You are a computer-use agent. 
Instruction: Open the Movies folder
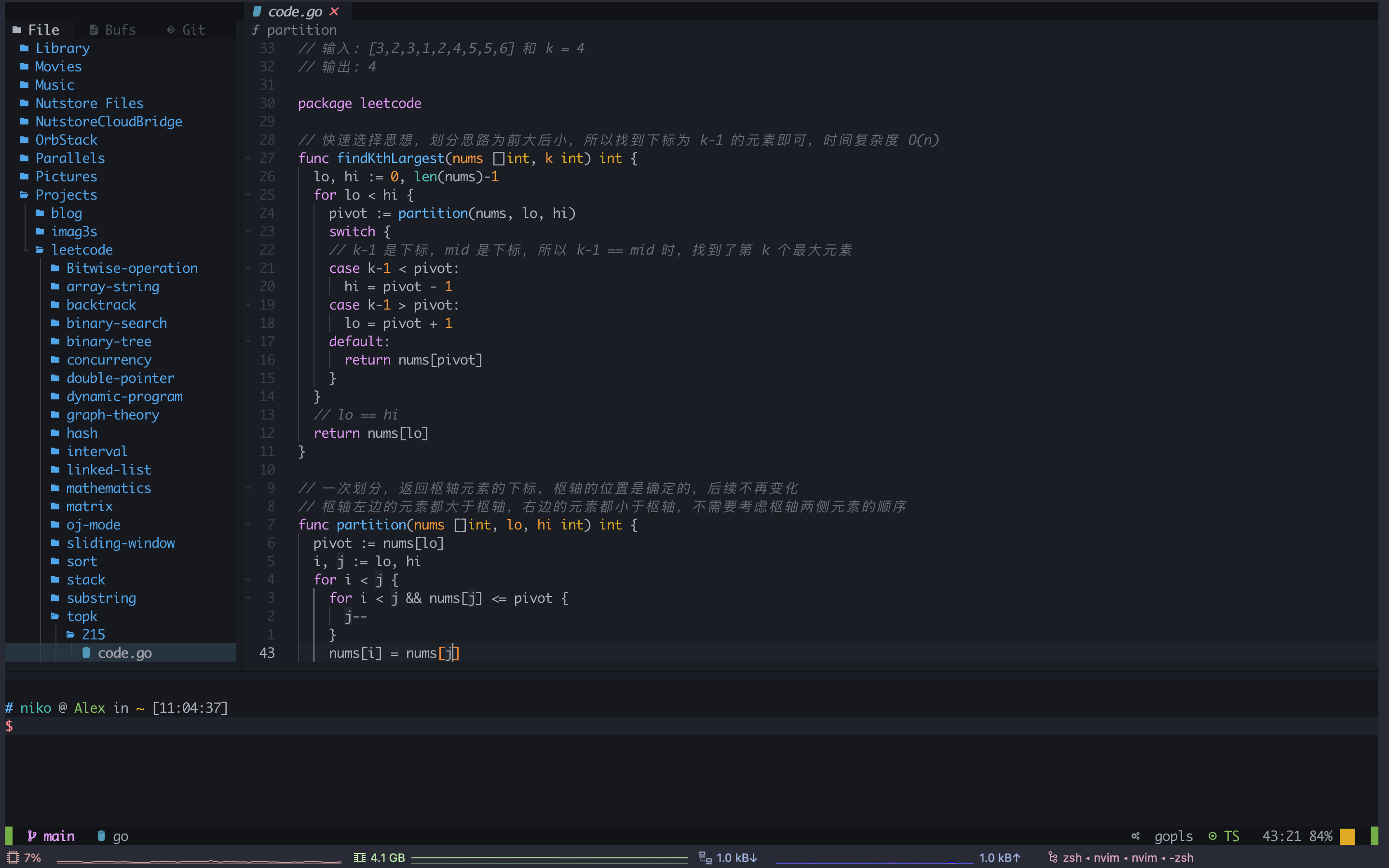(x=58, y=67)
